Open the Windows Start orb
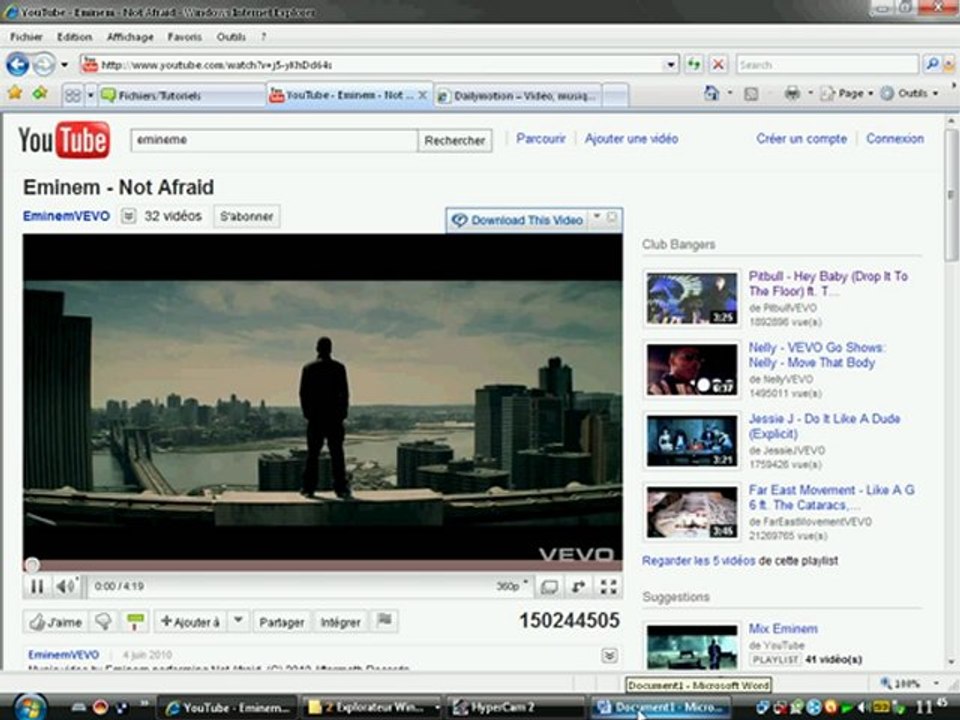 (28, 707)
